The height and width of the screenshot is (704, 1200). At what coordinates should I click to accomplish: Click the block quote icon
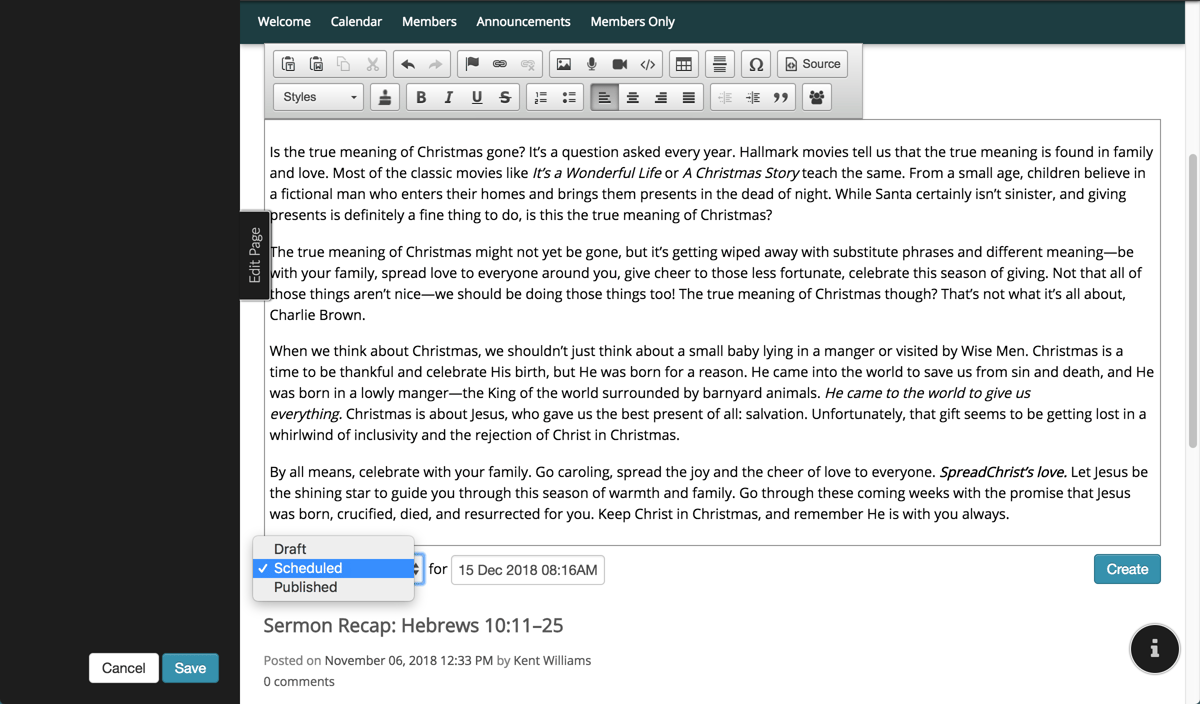(x=781, y=97)
